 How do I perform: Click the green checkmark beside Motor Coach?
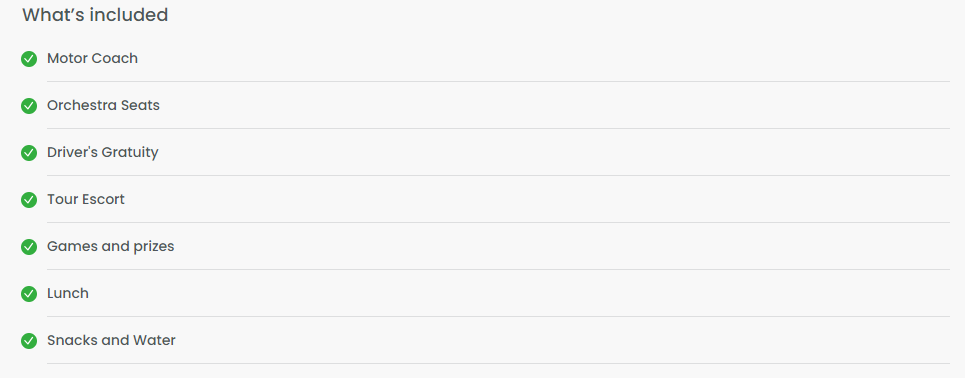click(x=29, y=59)
